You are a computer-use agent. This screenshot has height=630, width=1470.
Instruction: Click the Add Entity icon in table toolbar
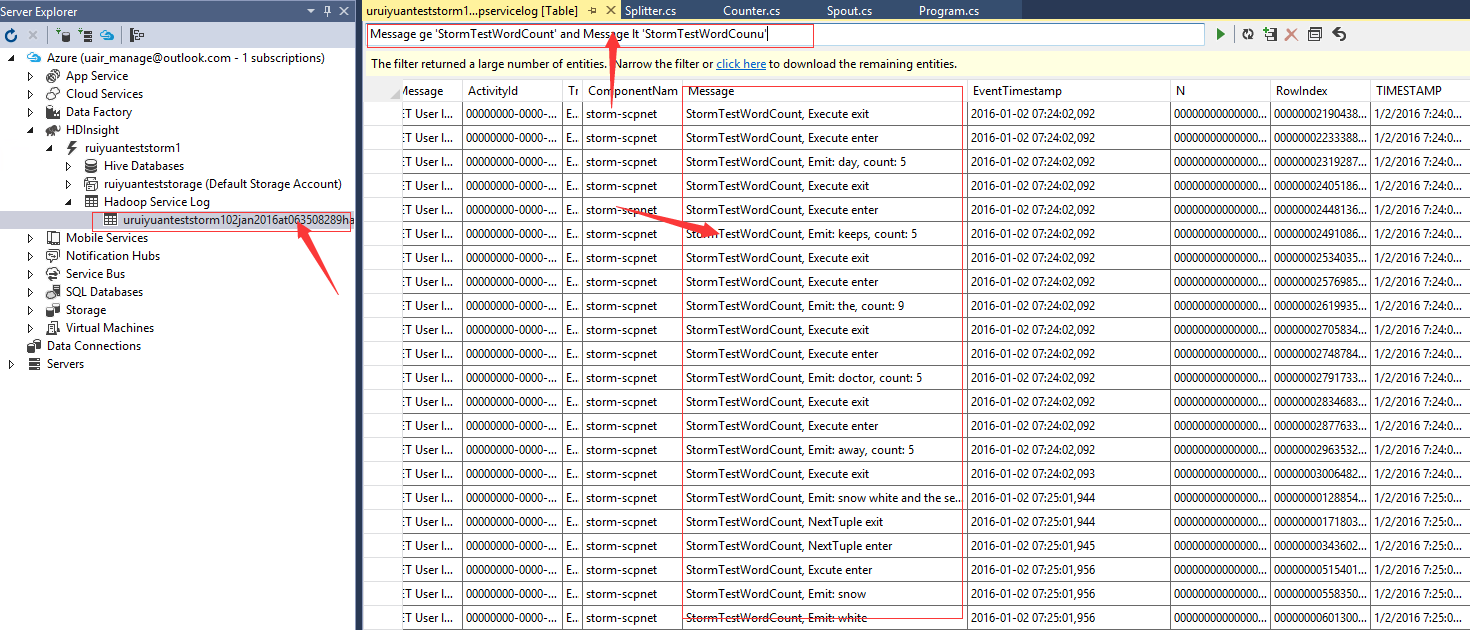pyautogui.click(x=1270, y=35)
